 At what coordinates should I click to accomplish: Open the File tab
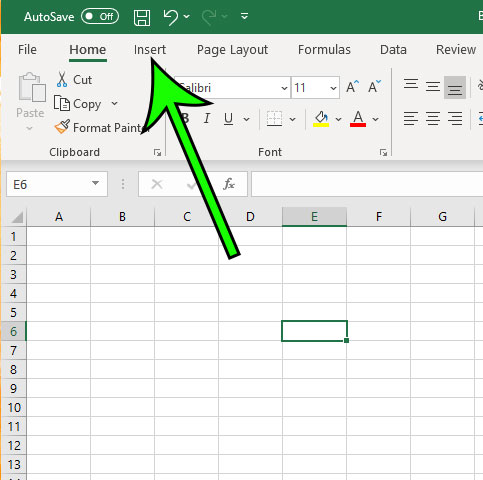[x=27, y=50]
